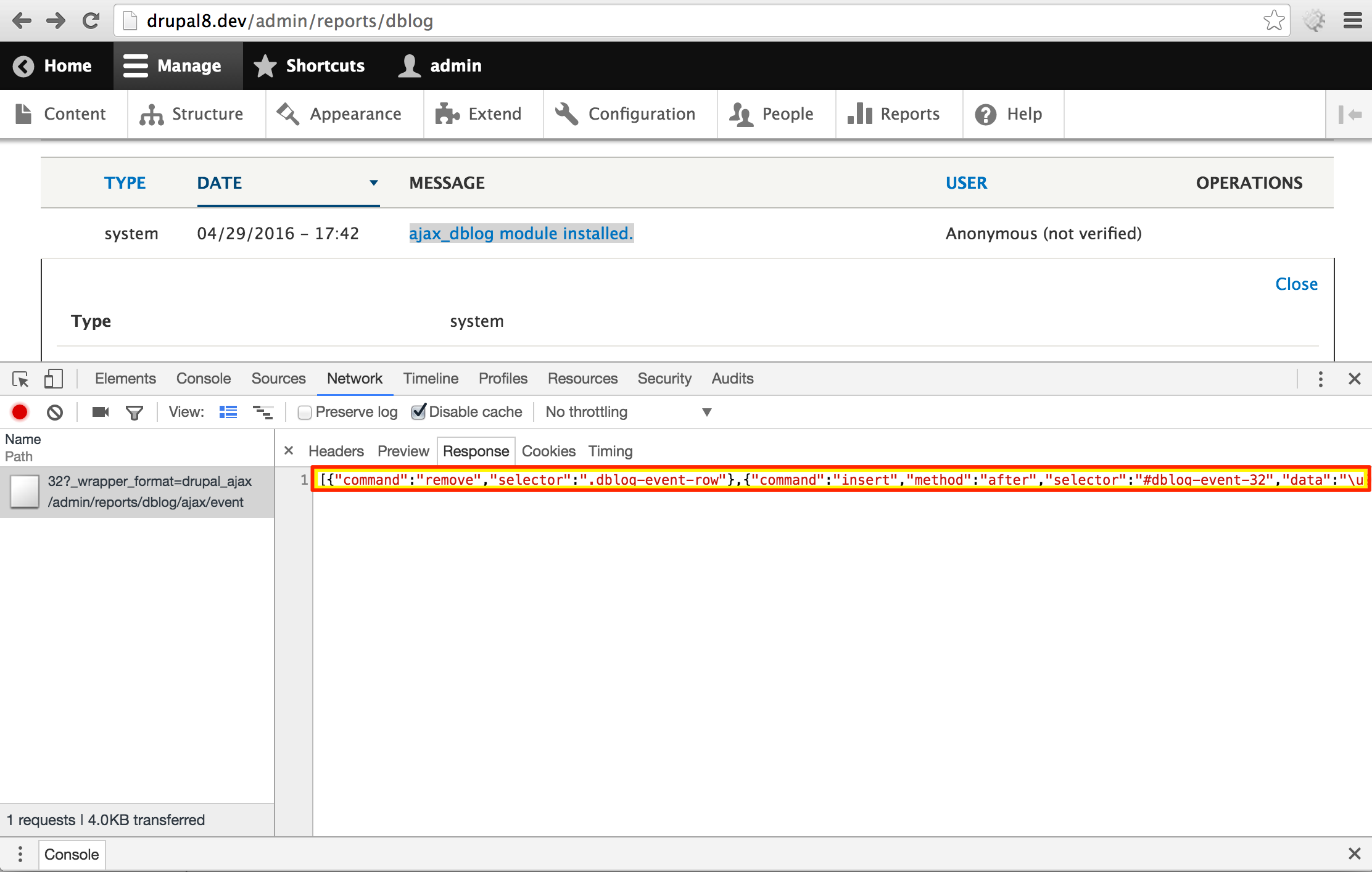Enable the Preserve log checkbox
Viewport: 1372px width, 872px height.
(x=305, y=412)
